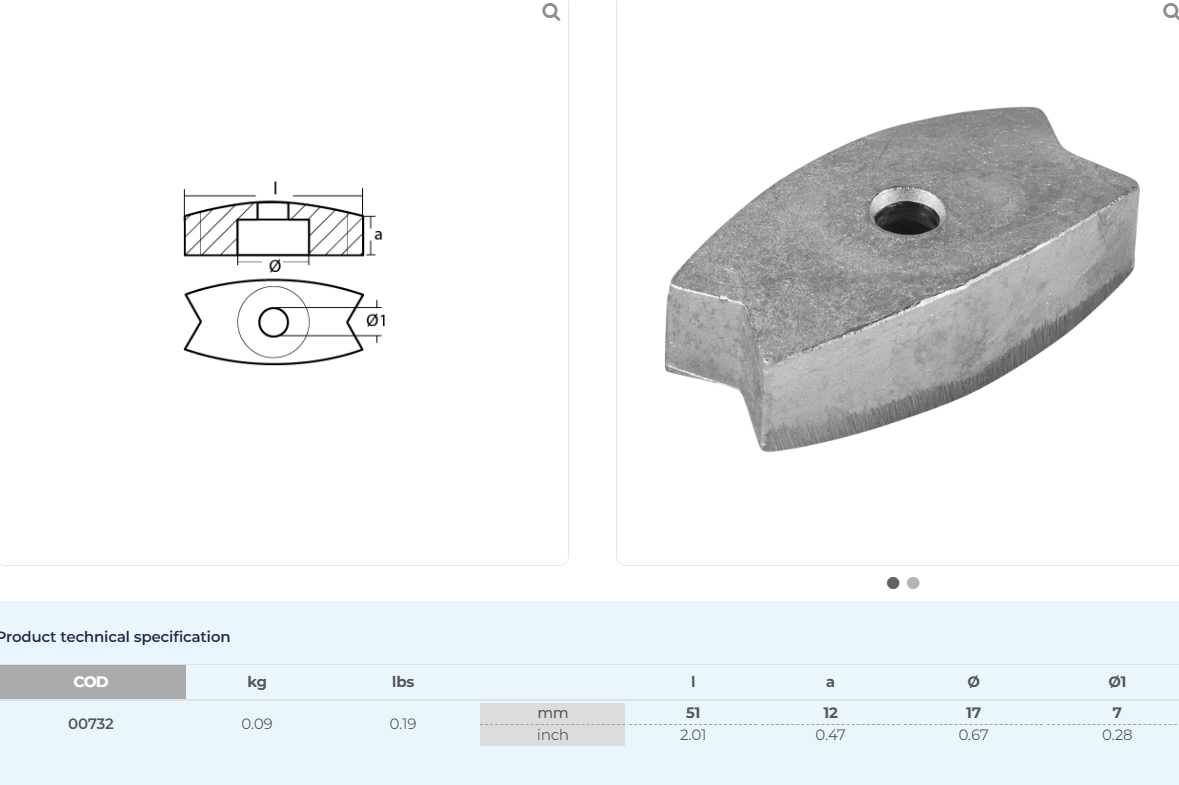Click the Product technical specification heading
The height and width of the screenshot is (785, 1179).
click(x=113, y=637)
